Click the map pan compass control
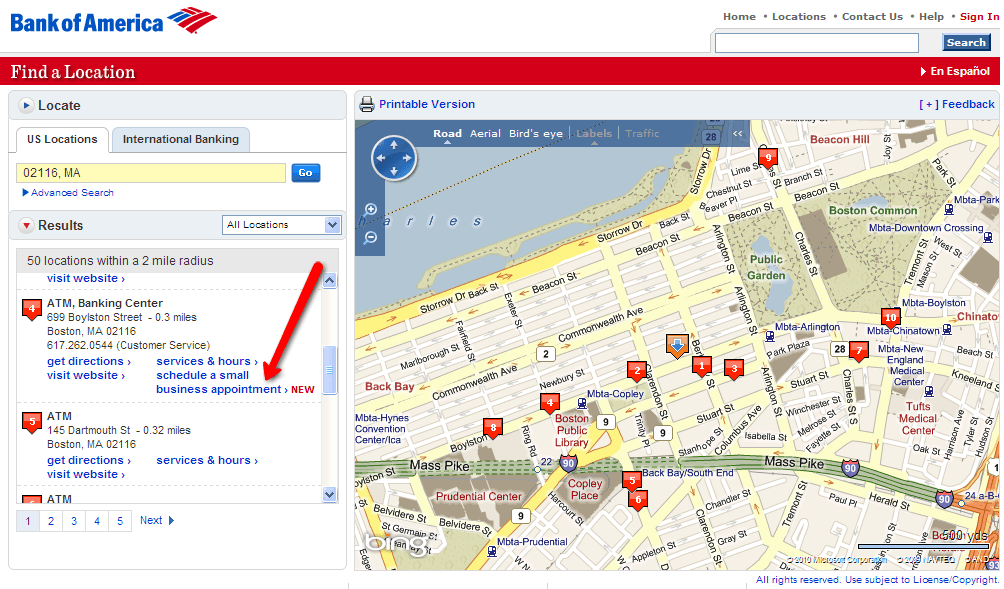Screen dimensions: 1004x589 [393, 158]
